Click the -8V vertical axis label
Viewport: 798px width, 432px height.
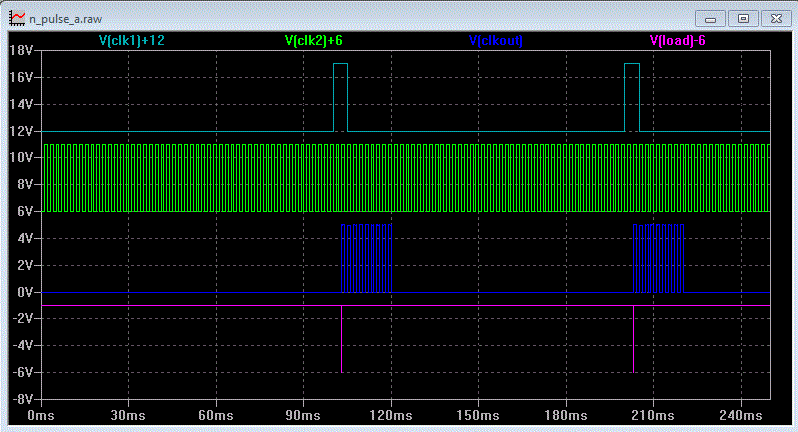pyautogui.click(x=22, y=399)
